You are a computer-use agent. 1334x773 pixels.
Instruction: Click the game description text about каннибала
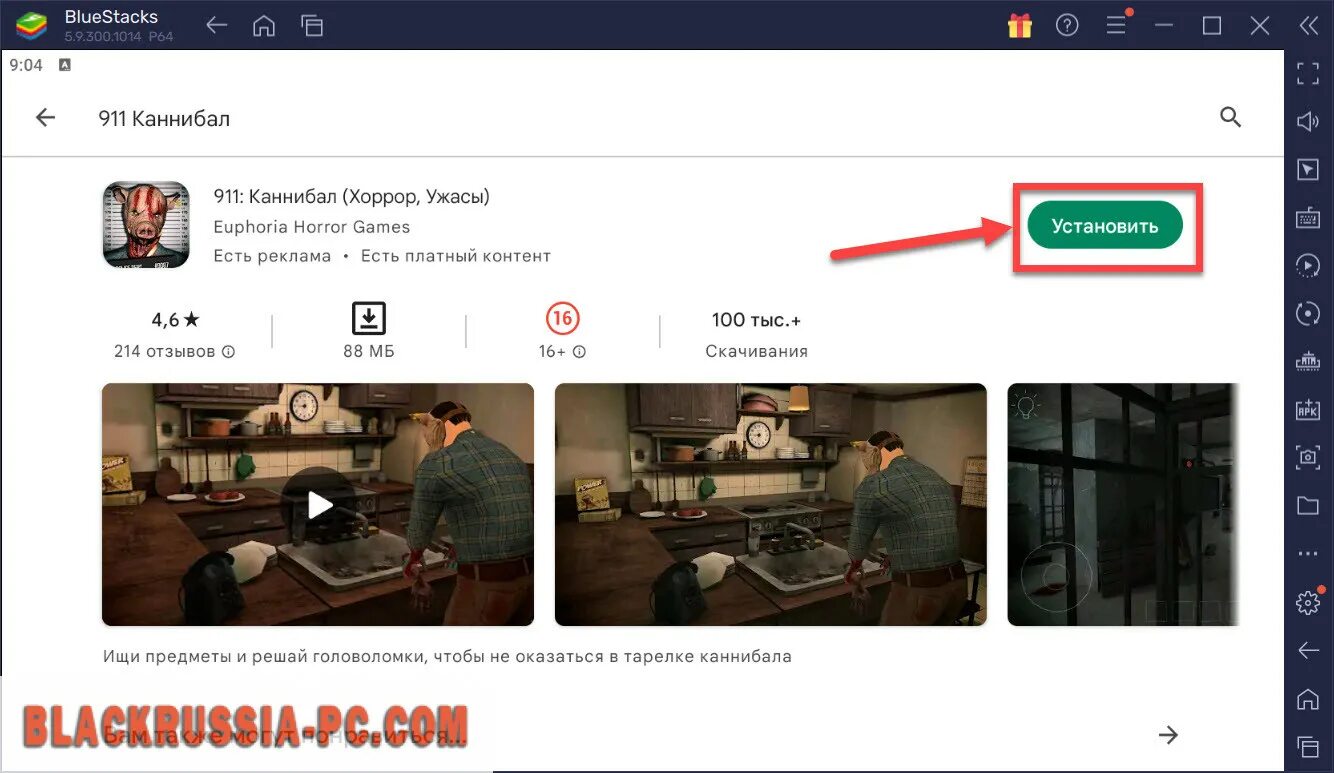pyautogui.click(x=447, y=657)
